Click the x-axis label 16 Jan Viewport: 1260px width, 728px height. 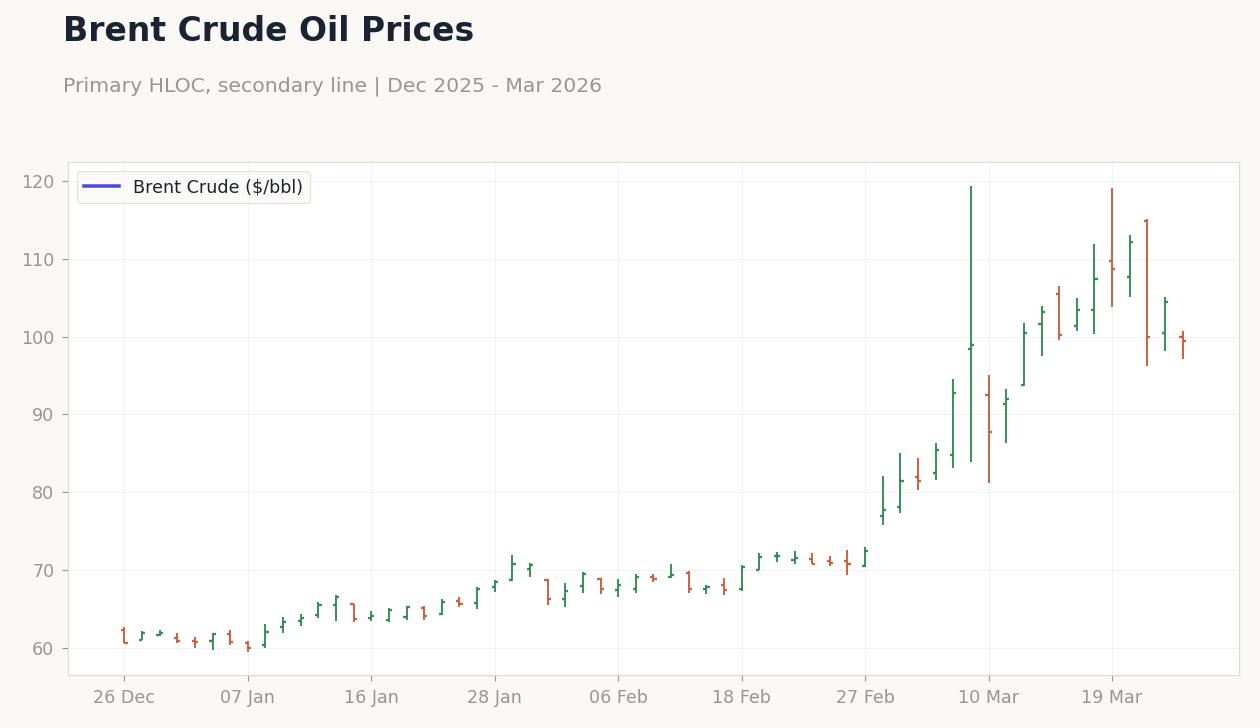371,698
